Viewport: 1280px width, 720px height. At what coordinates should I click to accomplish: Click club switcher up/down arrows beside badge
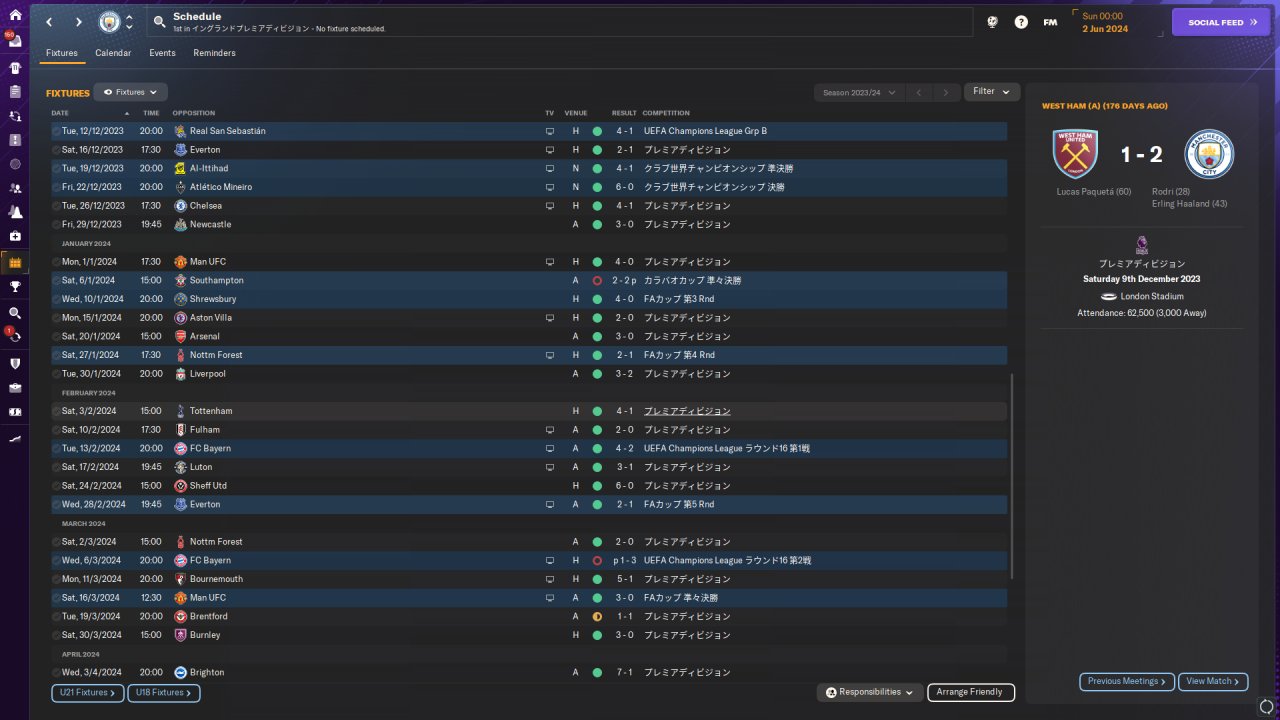pos(129,22)
